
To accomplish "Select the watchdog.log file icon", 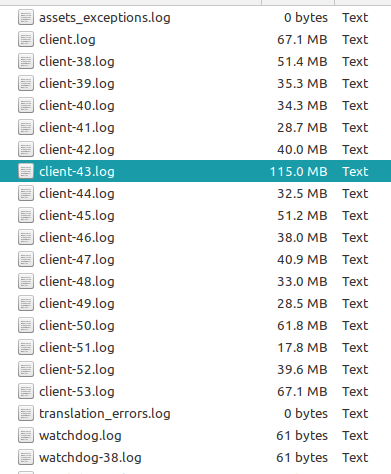I will coord(26,435).
